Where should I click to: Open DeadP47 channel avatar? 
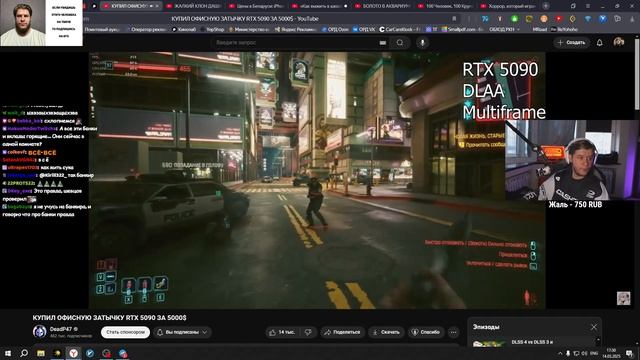tap(40, 332)
